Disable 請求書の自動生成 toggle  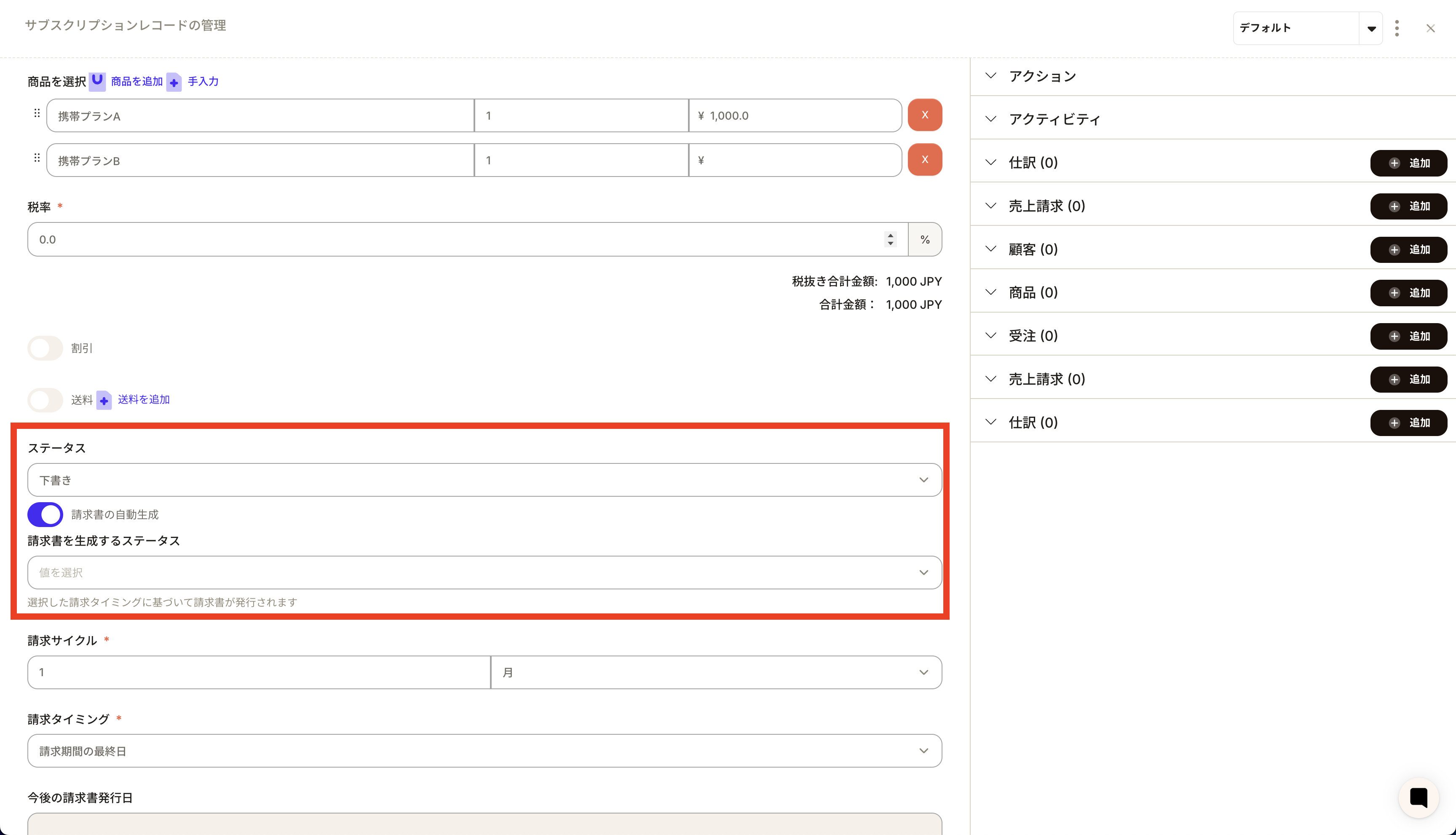(45, 514)
